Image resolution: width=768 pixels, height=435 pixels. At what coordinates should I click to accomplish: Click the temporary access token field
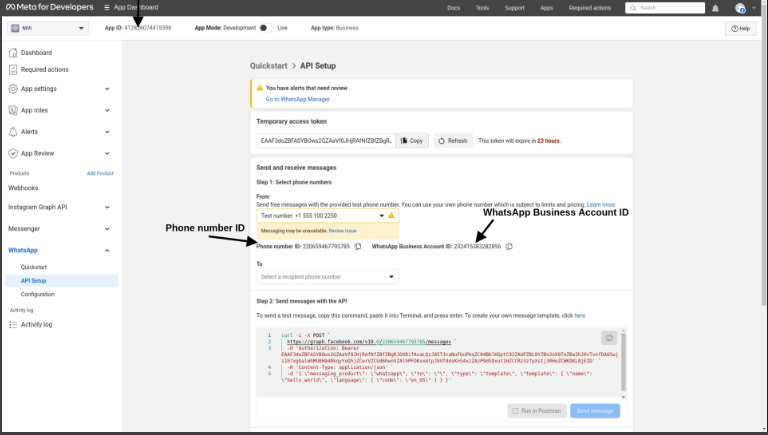[326, 141]
